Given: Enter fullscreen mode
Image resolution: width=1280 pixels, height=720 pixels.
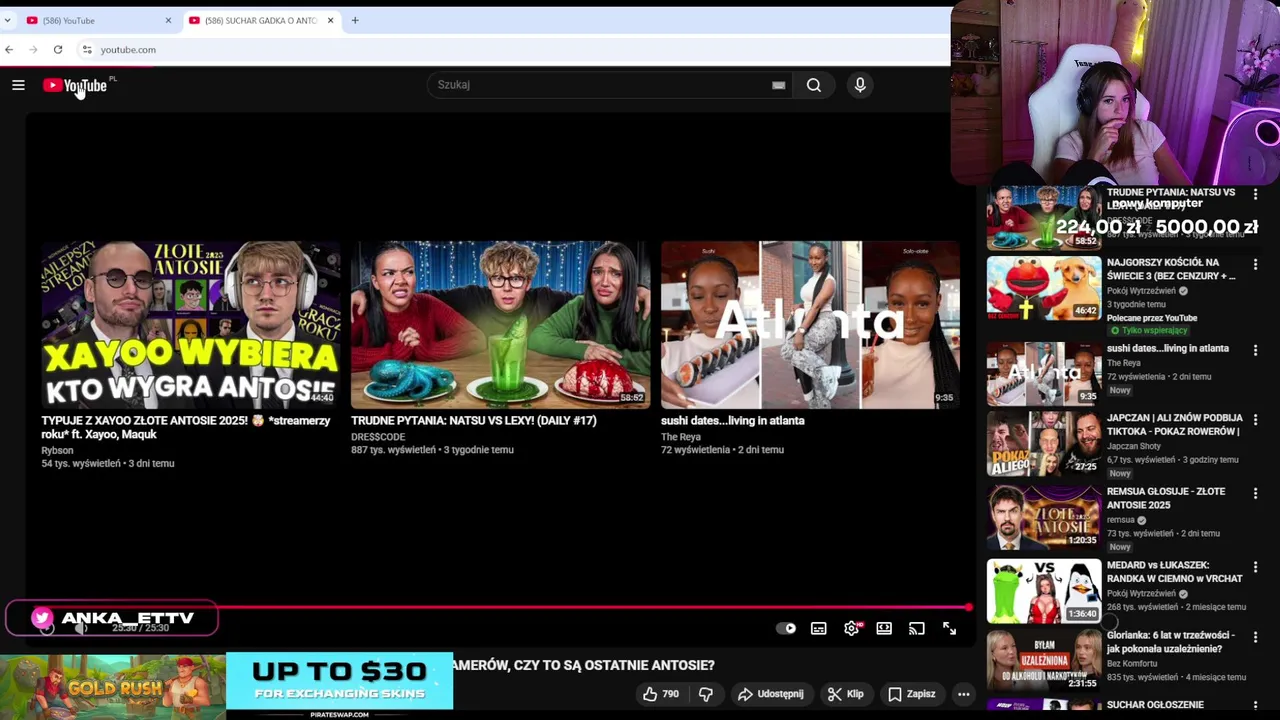Looking at the screenshot, I should tap(949, 628).
